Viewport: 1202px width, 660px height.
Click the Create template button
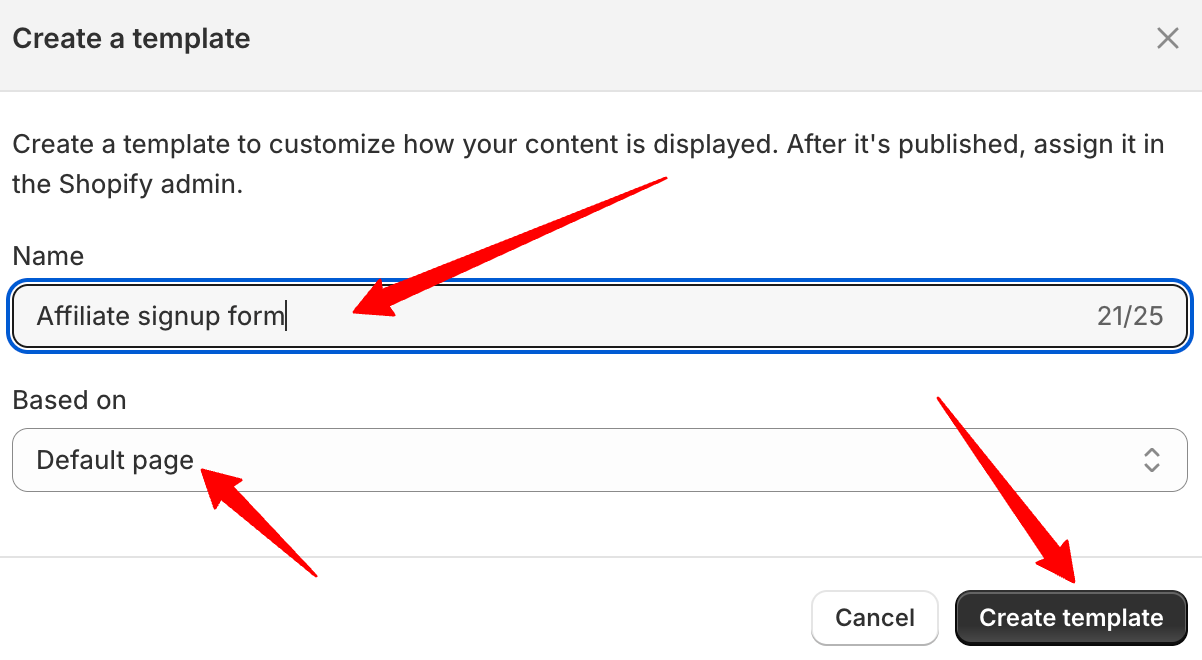[x=1071, y=618]
